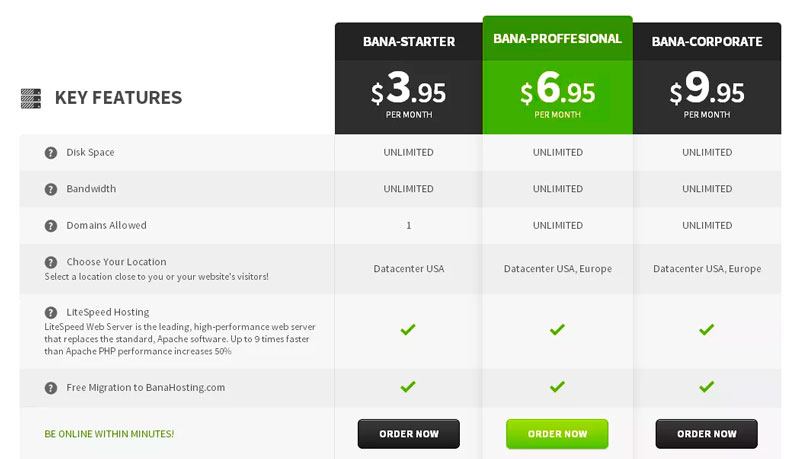Screen dimensions: 800x459
Task: Select the BANA-STARTER plan header
Action: coord(409,42)
